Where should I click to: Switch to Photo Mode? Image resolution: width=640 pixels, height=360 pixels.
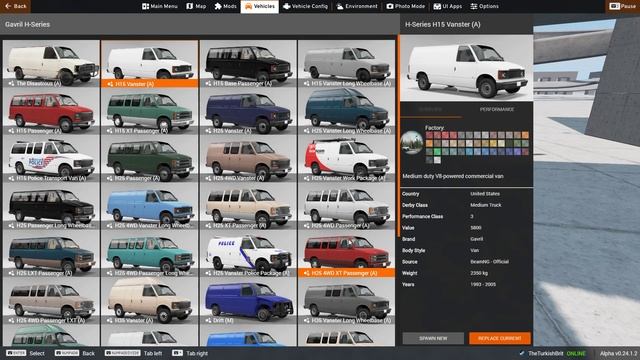(x=406, y=6)
